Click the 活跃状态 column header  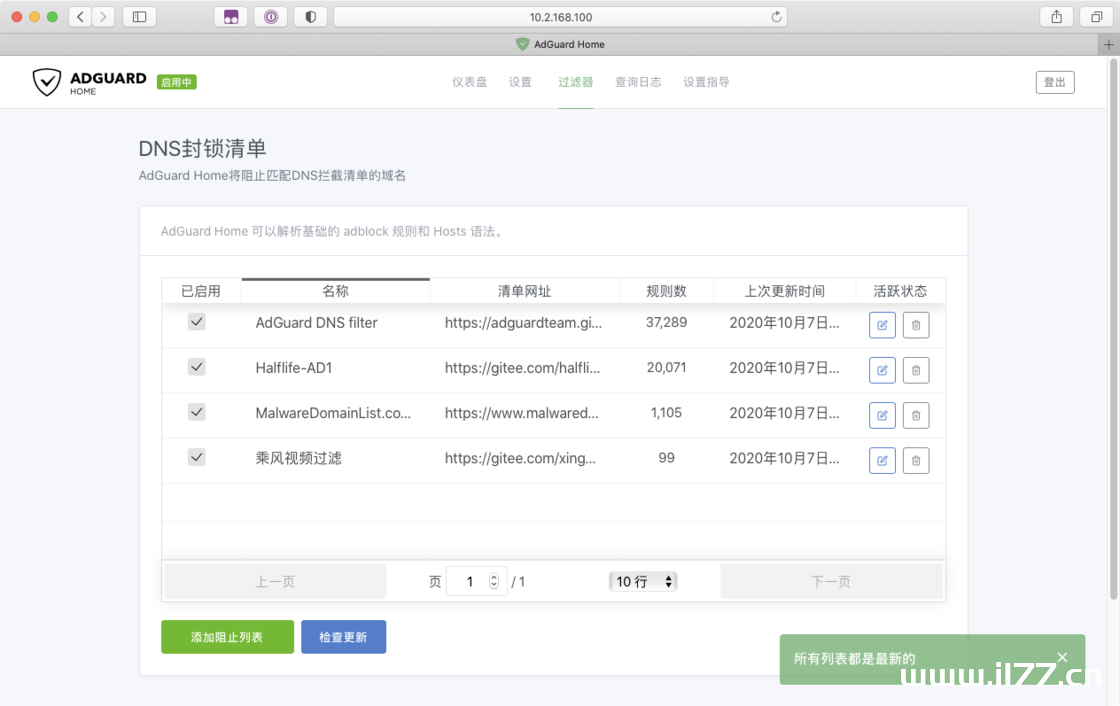pyautogui.click(x=900, y=291)
